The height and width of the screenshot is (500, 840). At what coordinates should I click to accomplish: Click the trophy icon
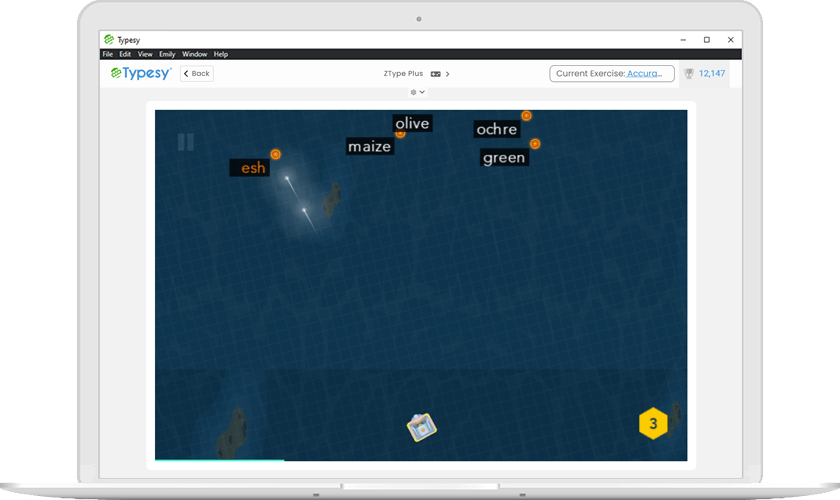point(689,73)
